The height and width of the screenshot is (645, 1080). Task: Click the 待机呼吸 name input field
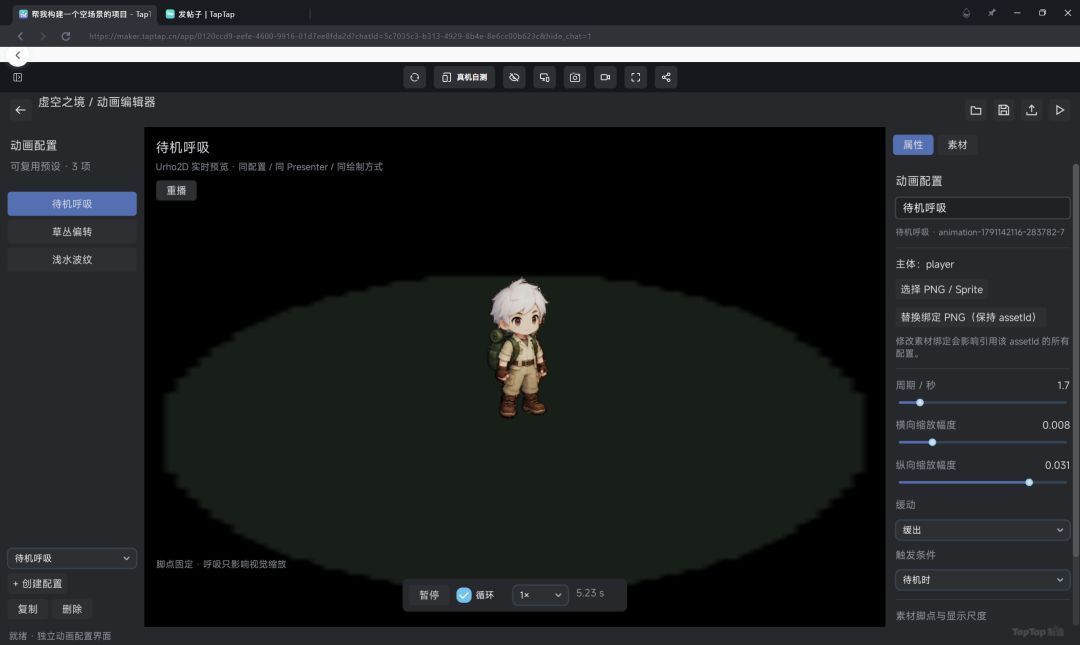tap(982, 208)
